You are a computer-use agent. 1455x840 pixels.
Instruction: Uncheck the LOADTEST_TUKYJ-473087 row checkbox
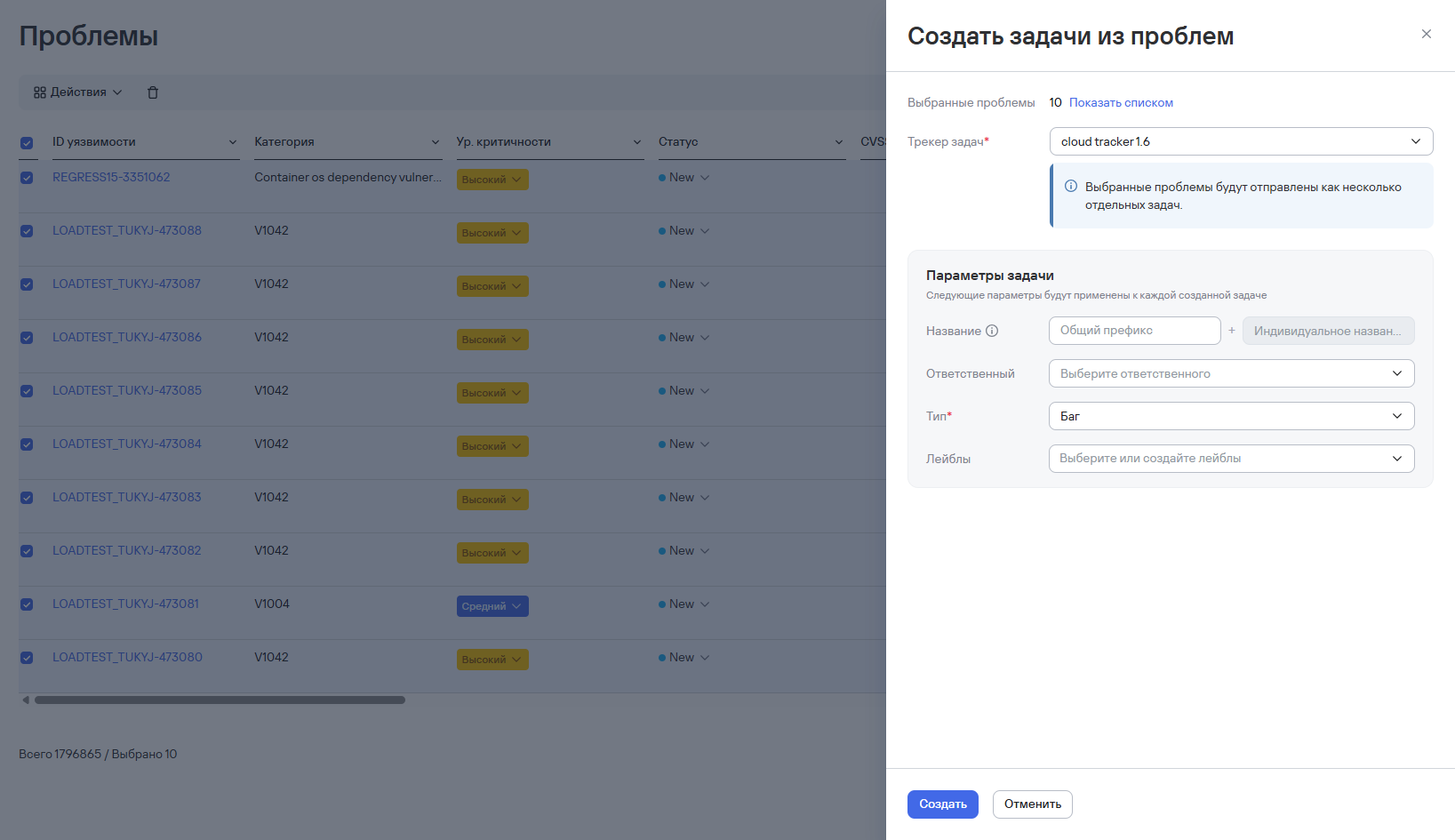[27, 284]
